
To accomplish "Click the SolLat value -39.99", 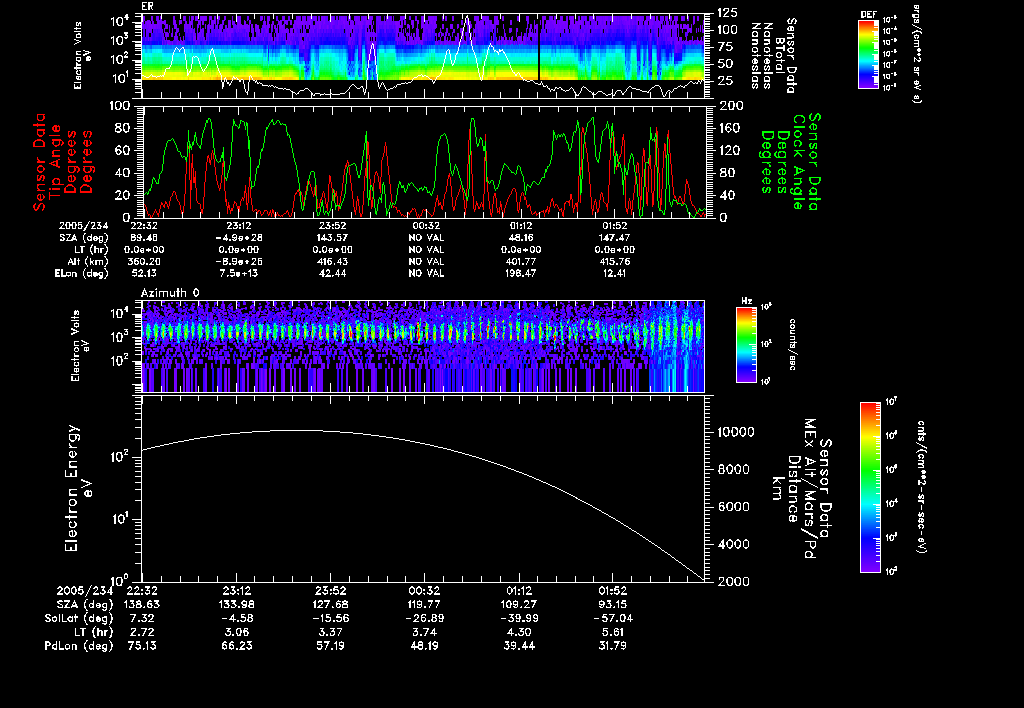I will [518, 618].
